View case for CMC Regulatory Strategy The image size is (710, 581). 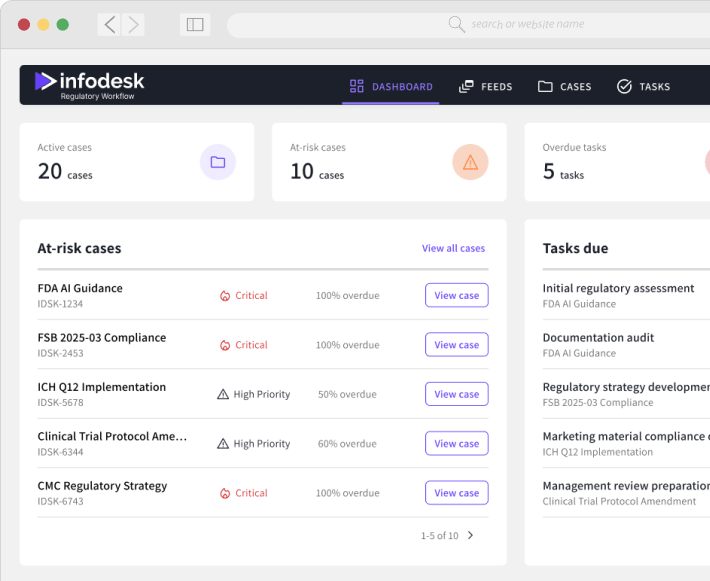[x=456, y=493]
